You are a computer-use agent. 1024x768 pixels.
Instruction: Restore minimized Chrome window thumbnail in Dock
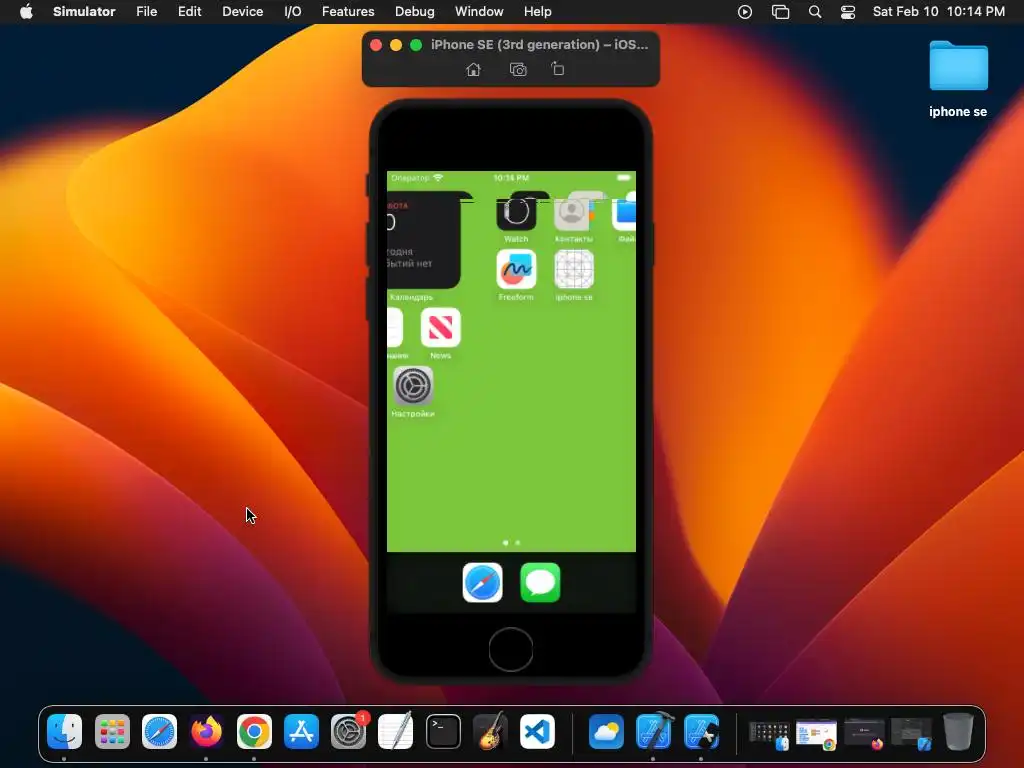click(x=816, y=734)
